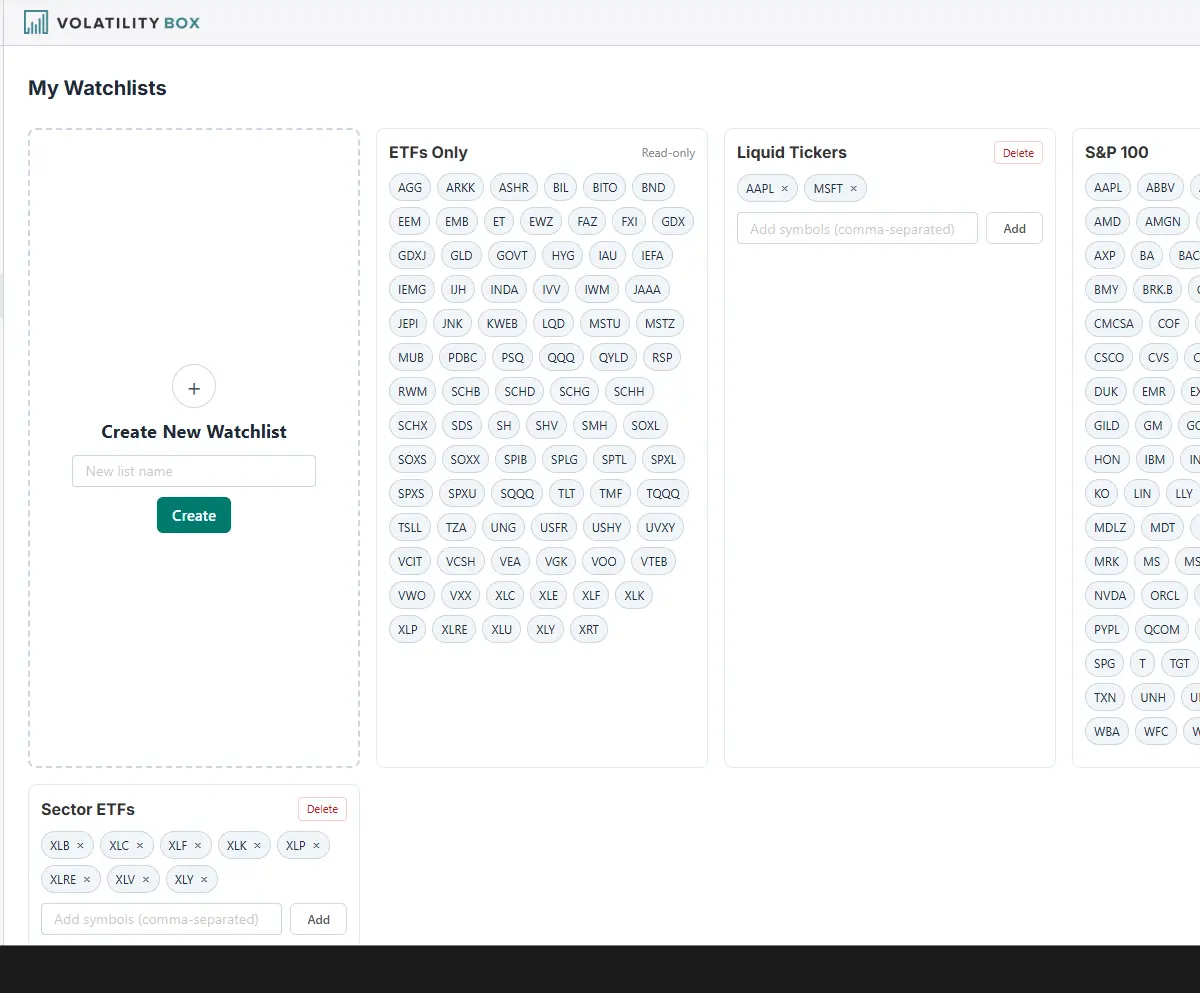Click the TSLL ticker chip
This screenshot has width=1200, height=993.
[x=410, y=527]
